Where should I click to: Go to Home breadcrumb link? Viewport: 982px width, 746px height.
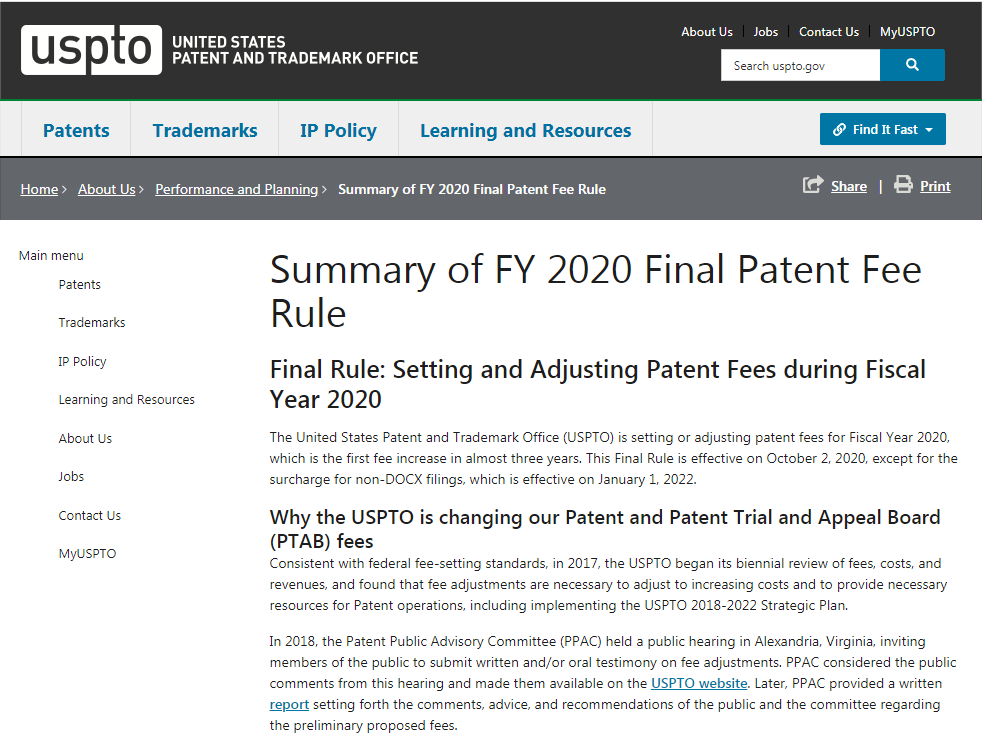pos(39,189)
